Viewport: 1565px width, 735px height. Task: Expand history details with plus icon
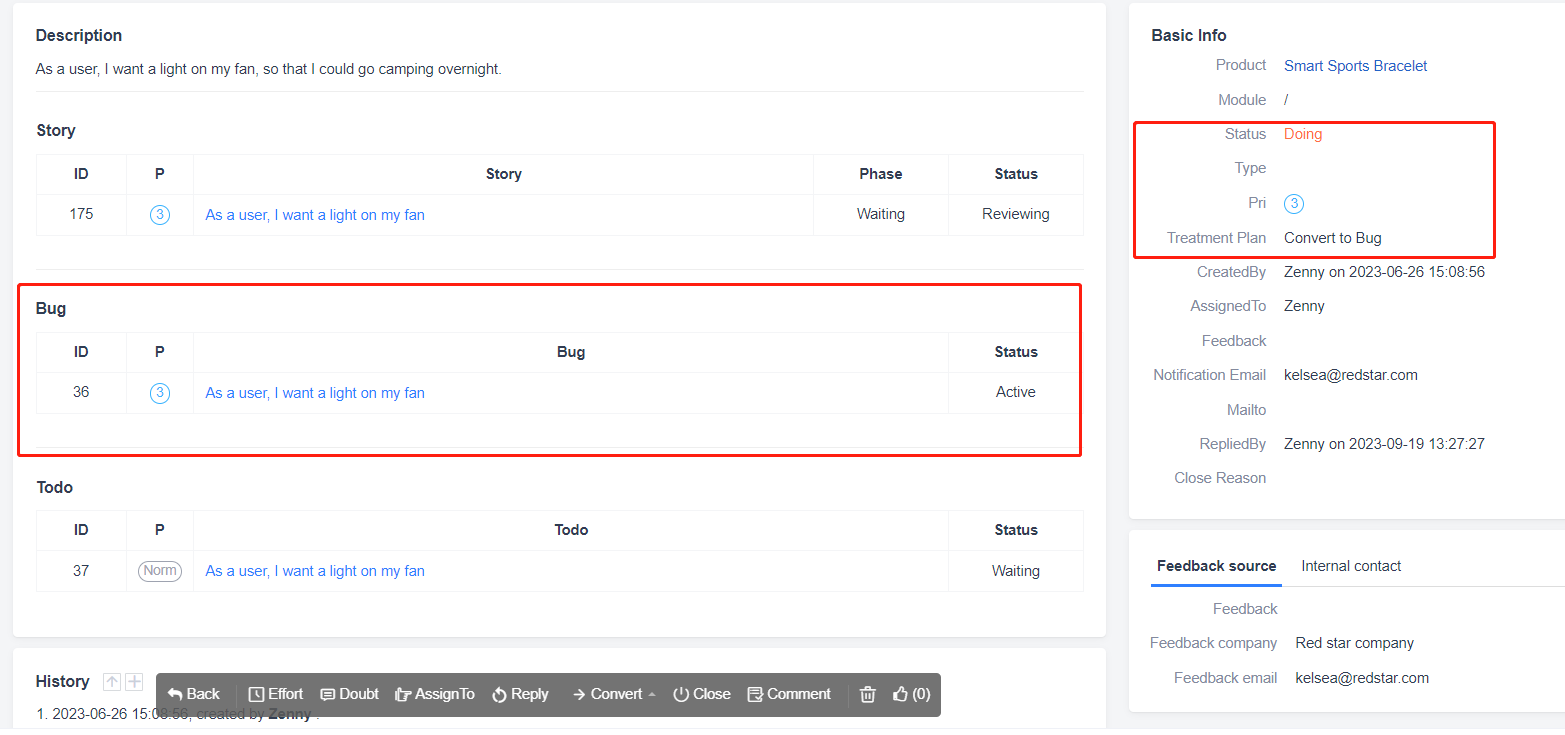click(134, 682)
